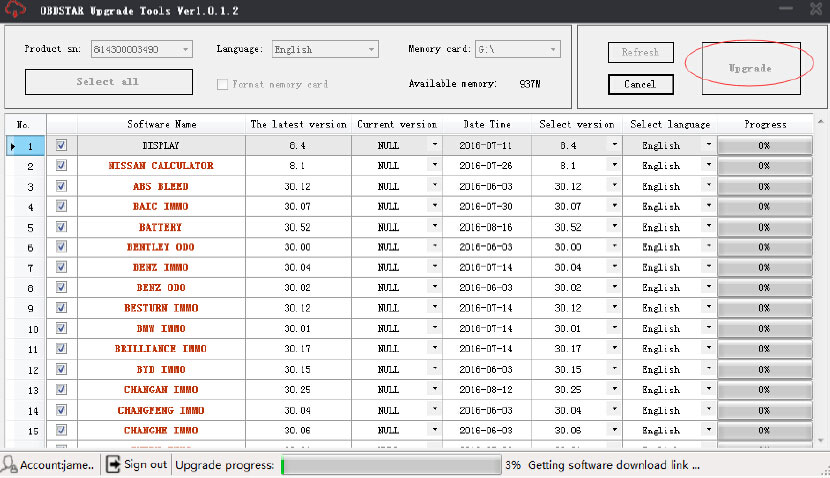This screenshot has height=478, width=830.
Task: Uncheck the BESTURN IMMO checkbox
Action: point(61,308)
